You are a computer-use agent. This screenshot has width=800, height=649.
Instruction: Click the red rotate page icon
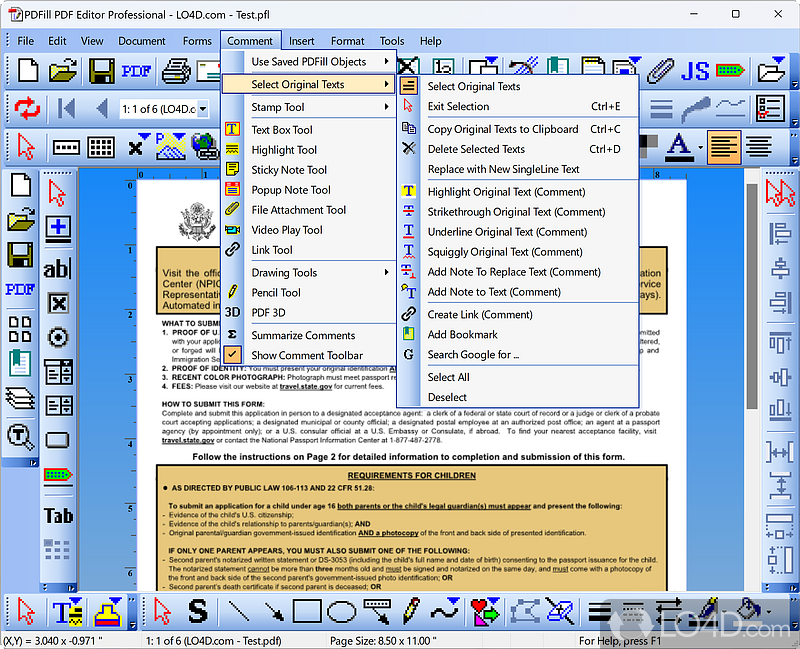pyautogui.click(x=27, y=108)
